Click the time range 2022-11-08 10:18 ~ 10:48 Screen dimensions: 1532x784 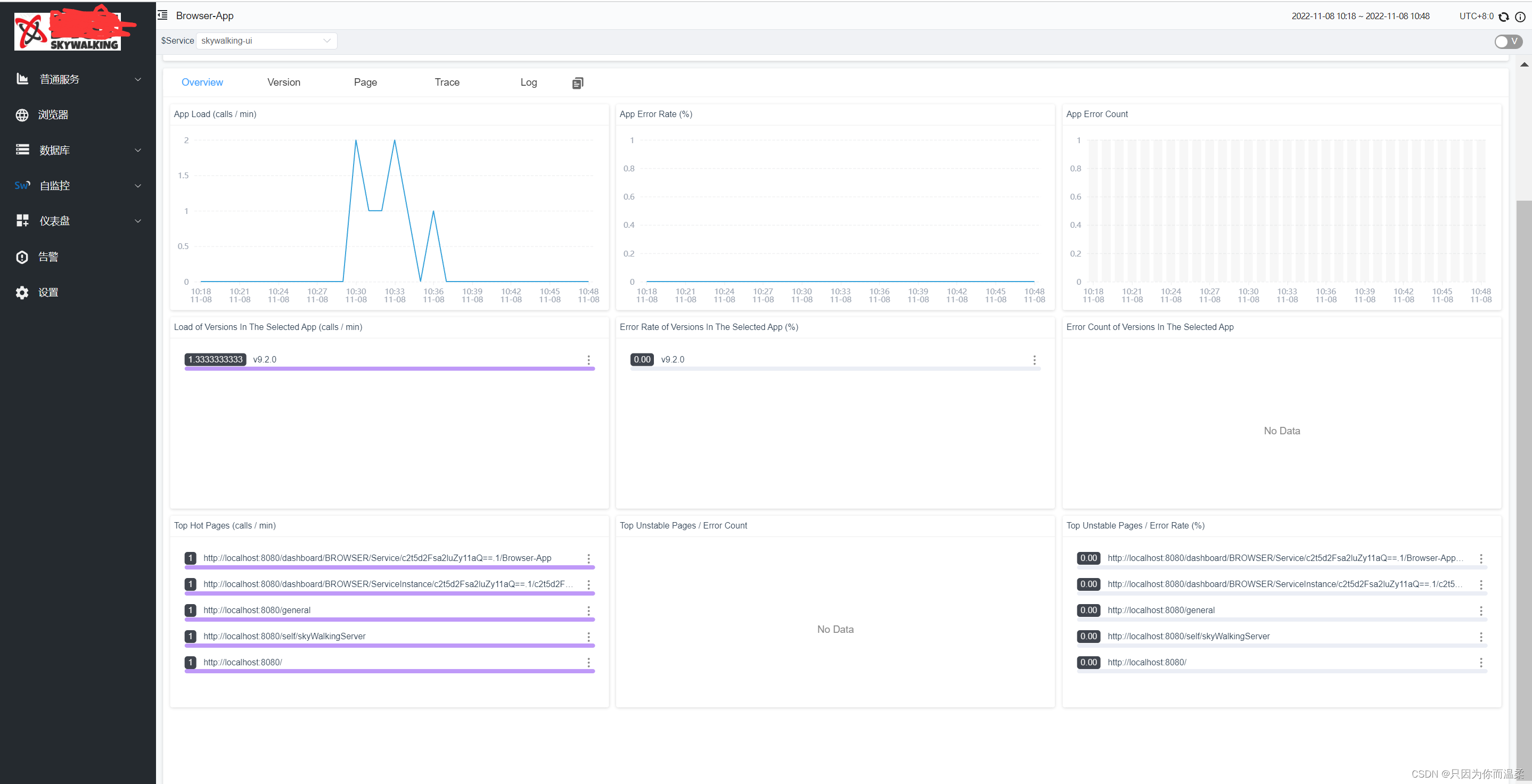[x=1360, y=16]
